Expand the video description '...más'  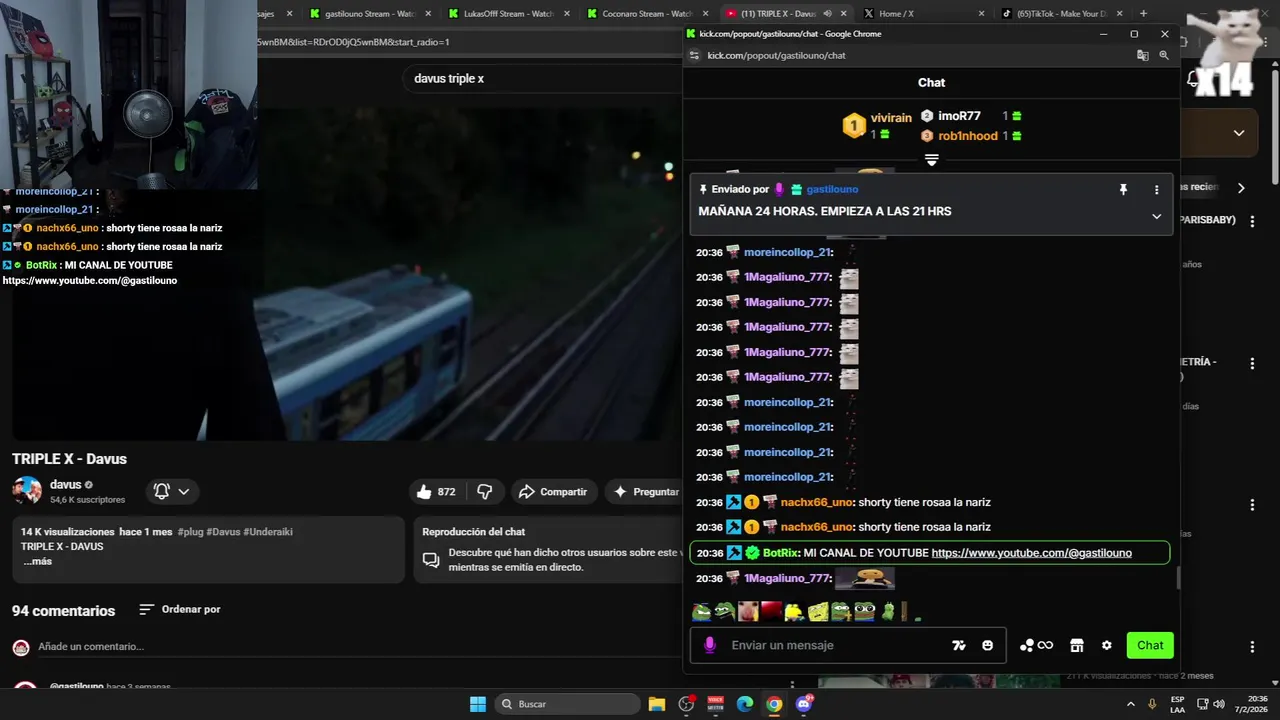[37, 561]
